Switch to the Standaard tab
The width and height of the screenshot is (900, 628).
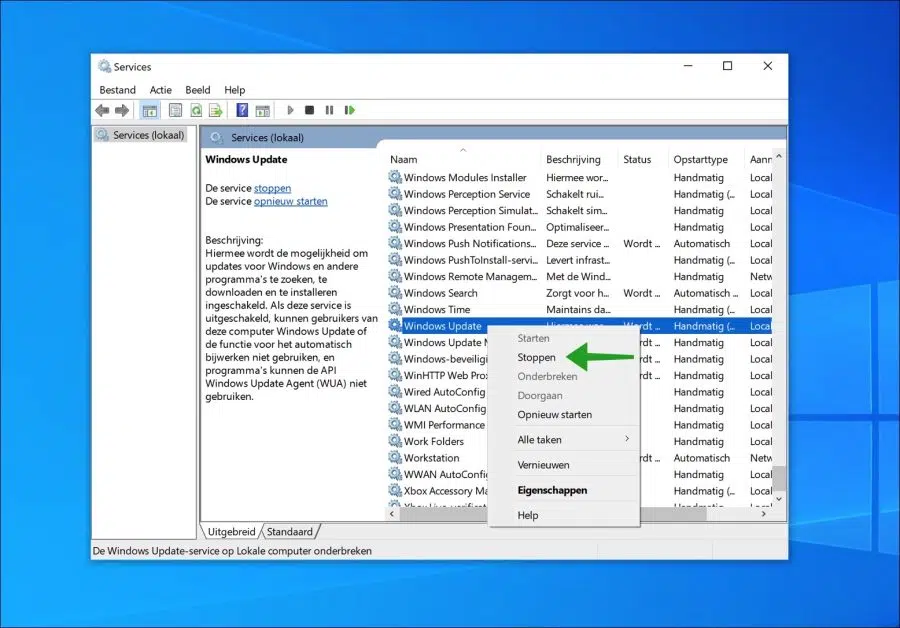(290, 532)
